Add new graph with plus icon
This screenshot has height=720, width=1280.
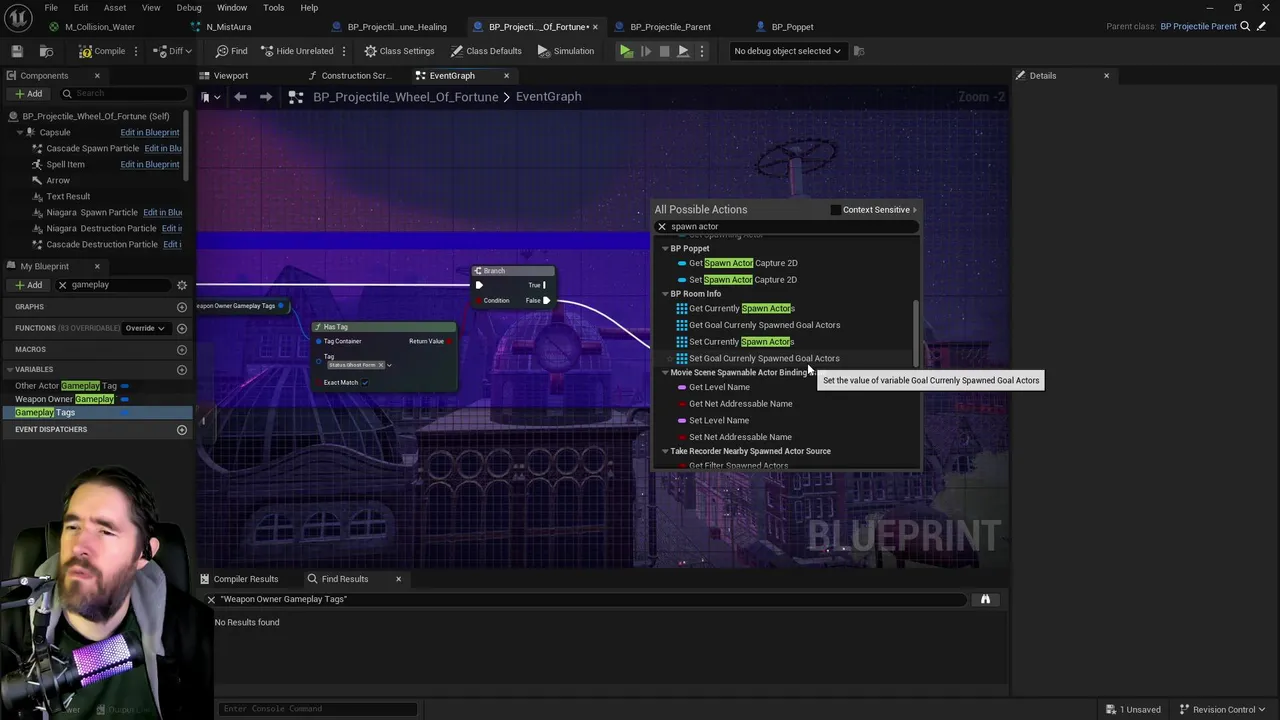(182, 307)
